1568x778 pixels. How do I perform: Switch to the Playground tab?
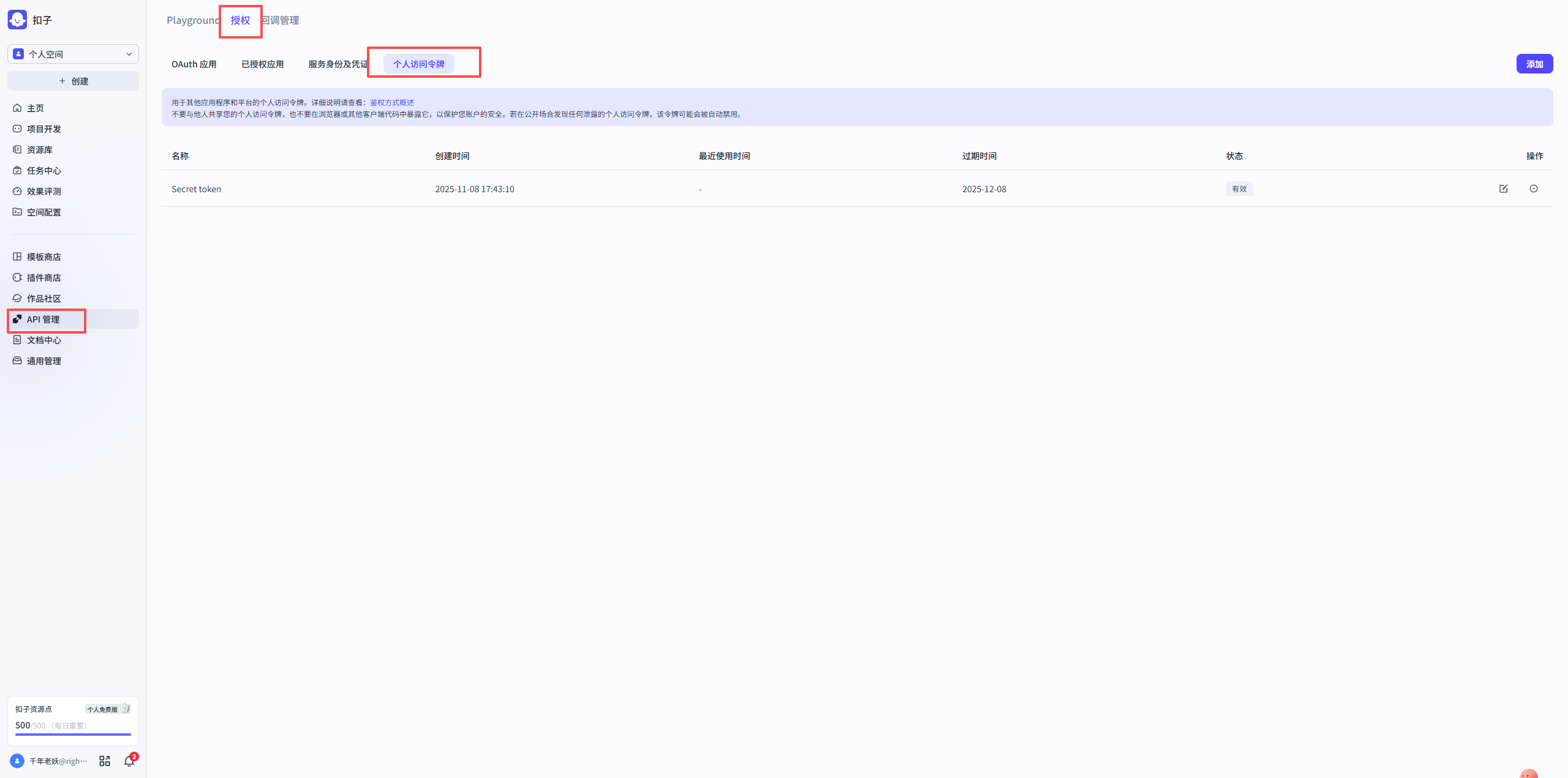pyautogui.click(x=192, y=20)
